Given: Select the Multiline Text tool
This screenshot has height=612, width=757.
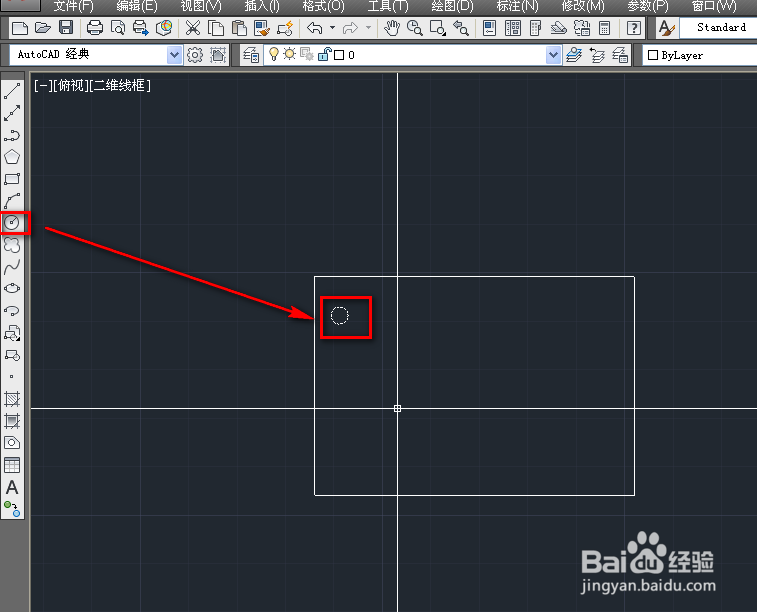Looking at the screenshot, I should click(12, 487).
